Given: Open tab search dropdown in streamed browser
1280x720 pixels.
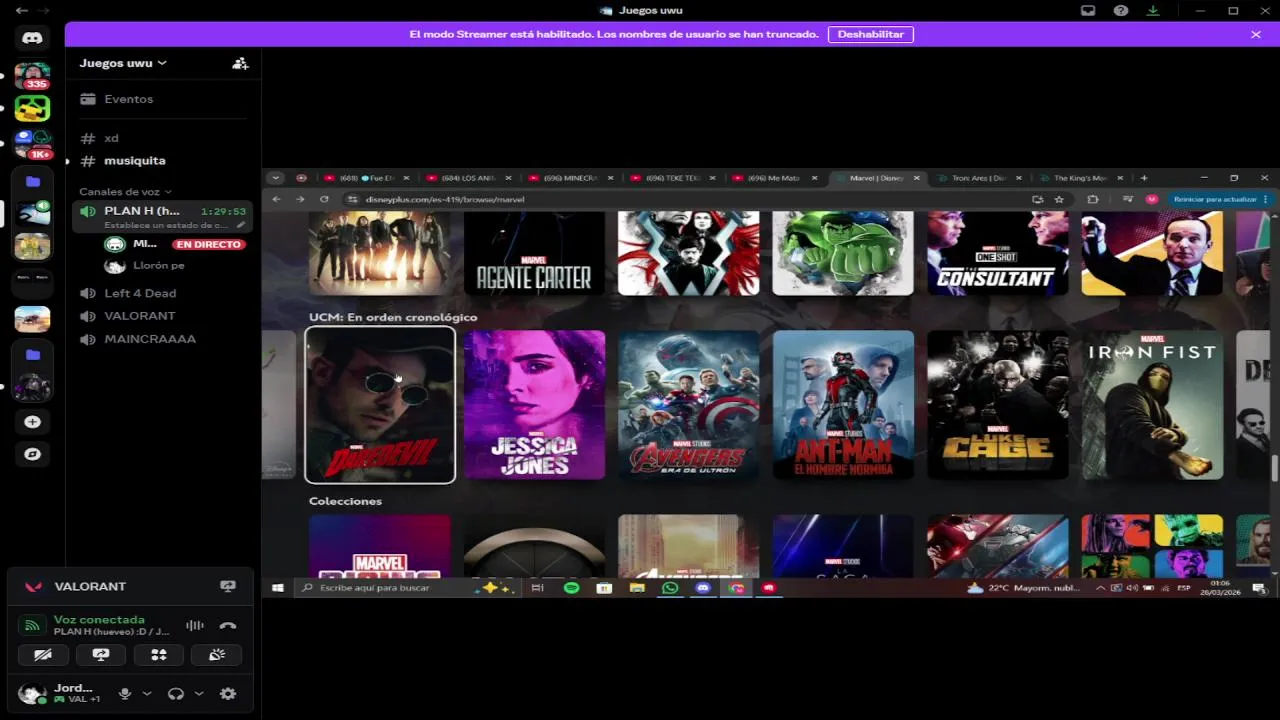Looking at the screenshot, I should coord(276,178).
